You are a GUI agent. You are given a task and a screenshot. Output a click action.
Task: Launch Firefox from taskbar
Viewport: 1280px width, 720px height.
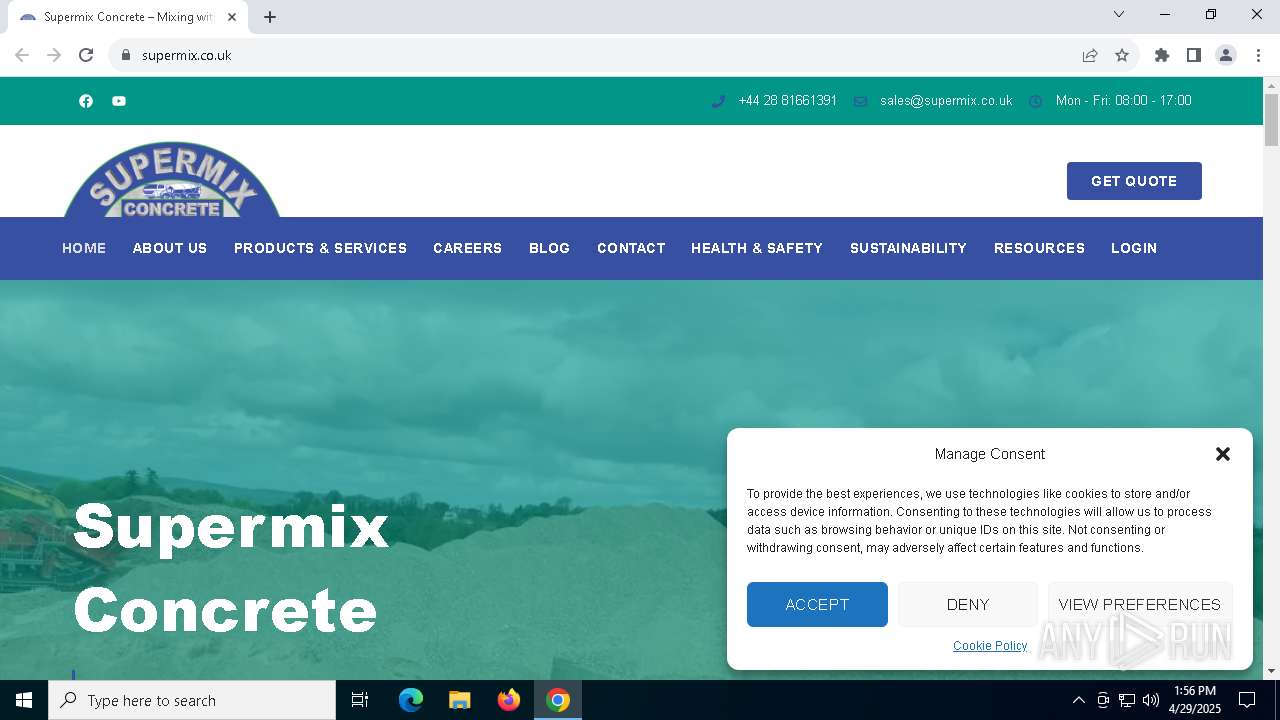pyautogui.click(x=509, y=700)
